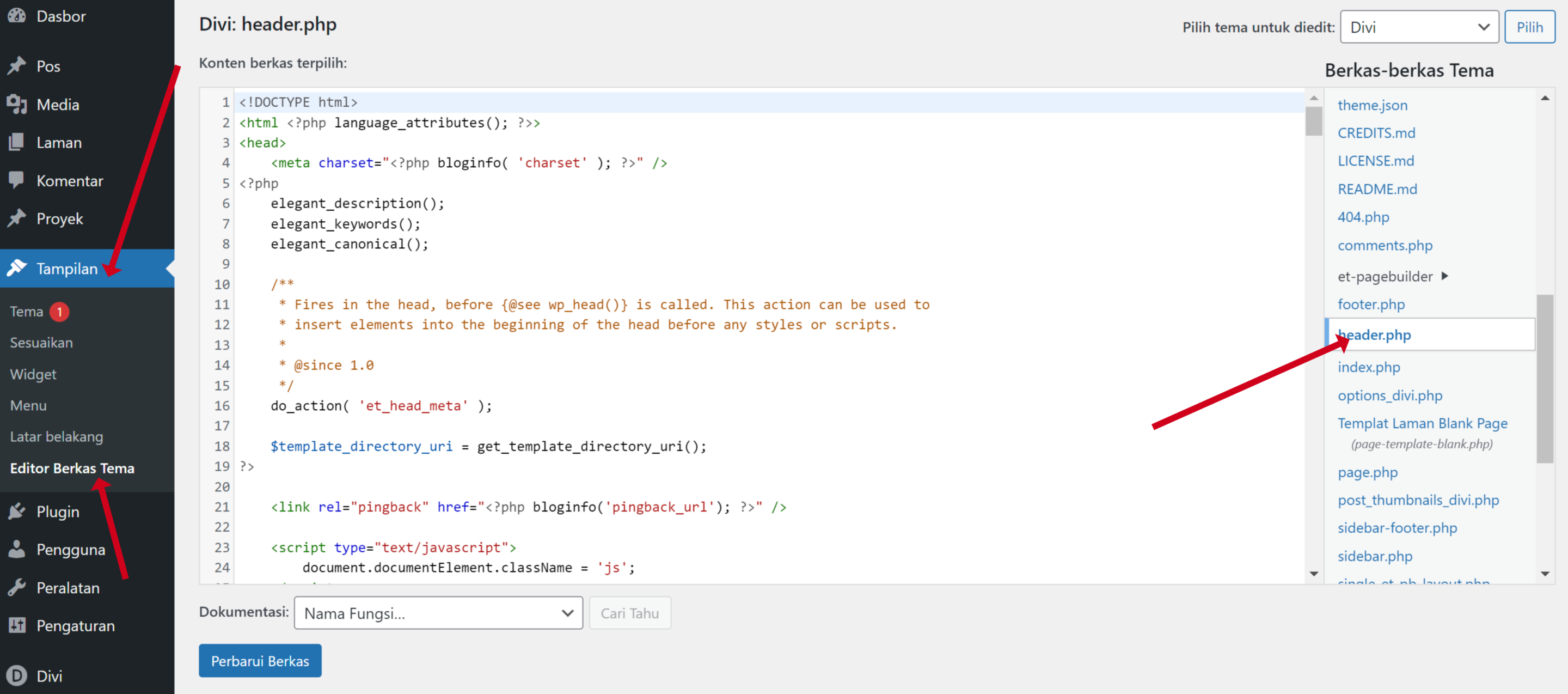
Task: Open Plugin menu
Action: tap(87, 512)
